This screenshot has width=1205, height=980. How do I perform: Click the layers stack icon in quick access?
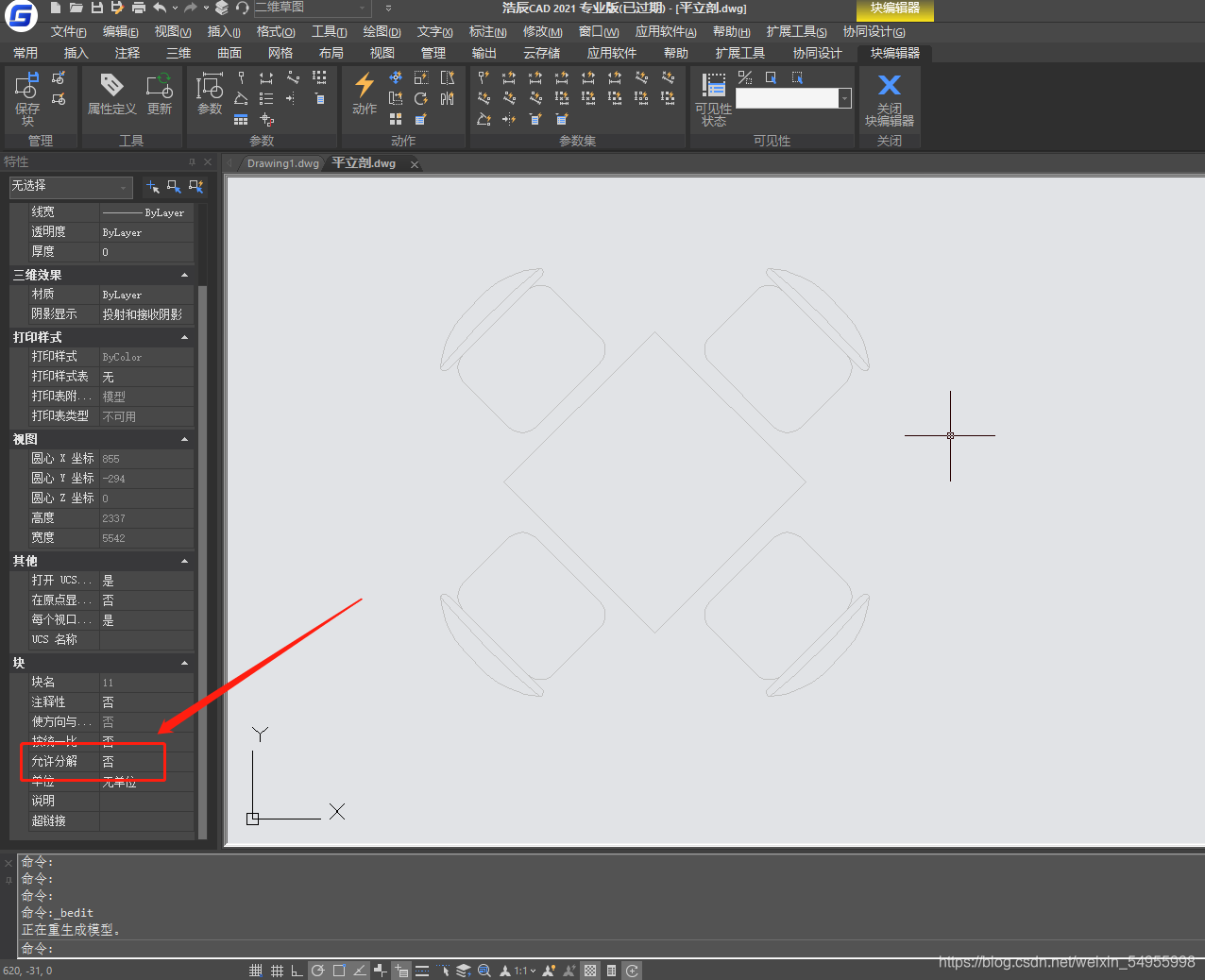[222, 8]
